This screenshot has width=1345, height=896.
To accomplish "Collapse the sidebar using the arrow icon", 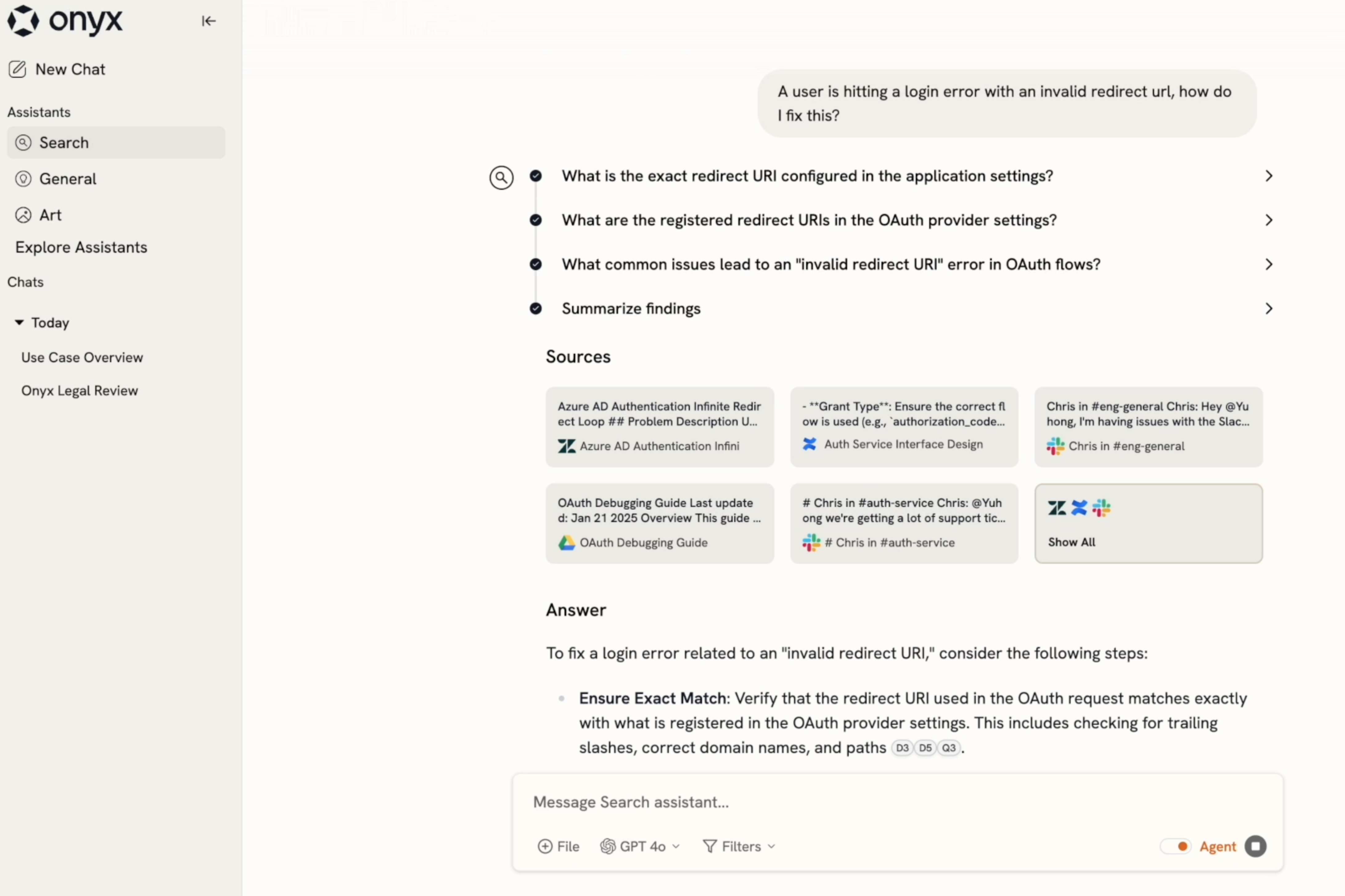I will [209, 21].
